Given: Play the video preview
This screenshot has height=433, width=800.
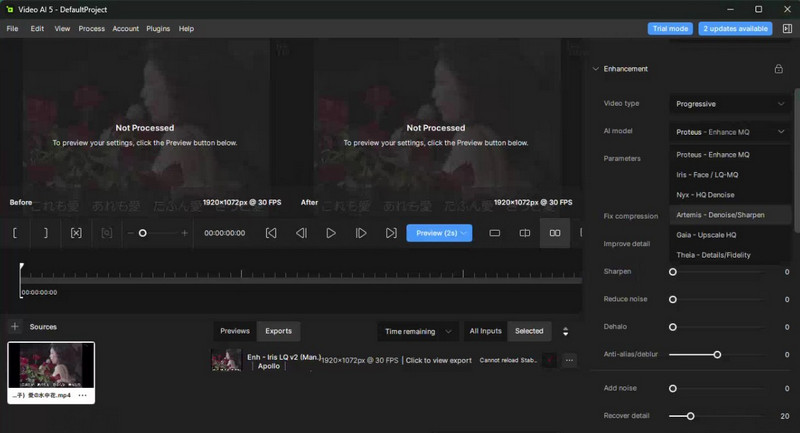Looking at the screenshot, I should (331, 233).
